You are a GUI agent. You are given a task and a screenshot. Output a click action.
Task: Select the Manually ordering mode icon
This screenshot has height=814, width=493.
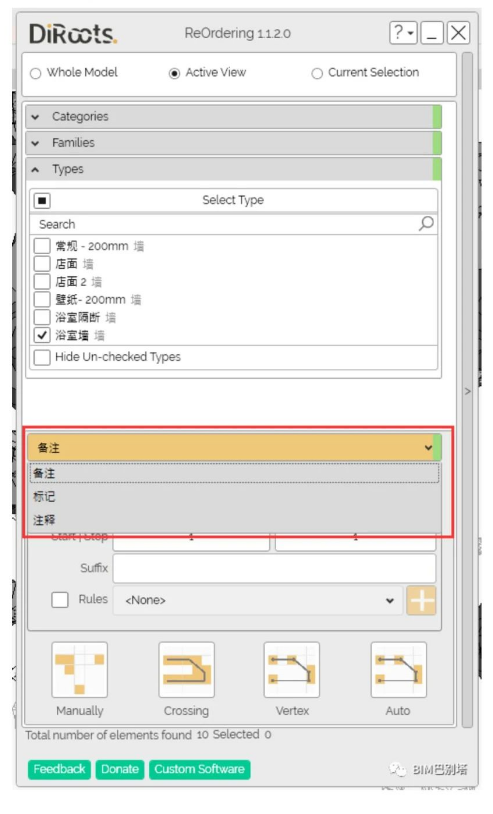pos(79,670)
